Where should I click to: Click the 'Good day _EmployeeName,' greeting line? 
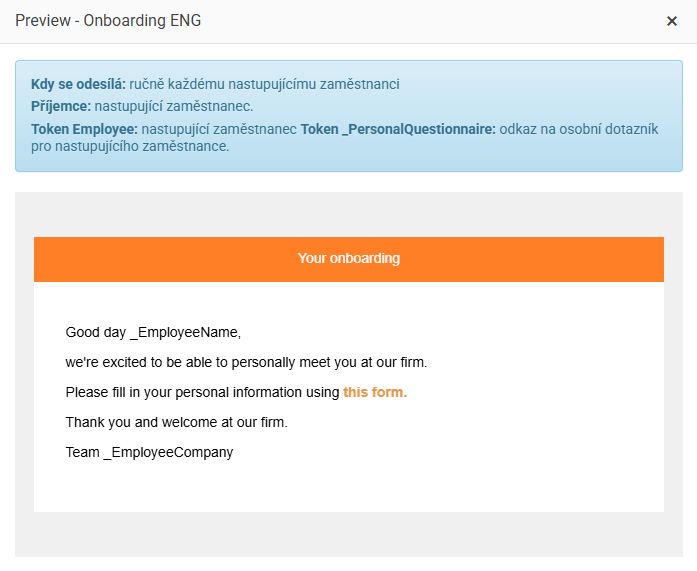(153, 332)
